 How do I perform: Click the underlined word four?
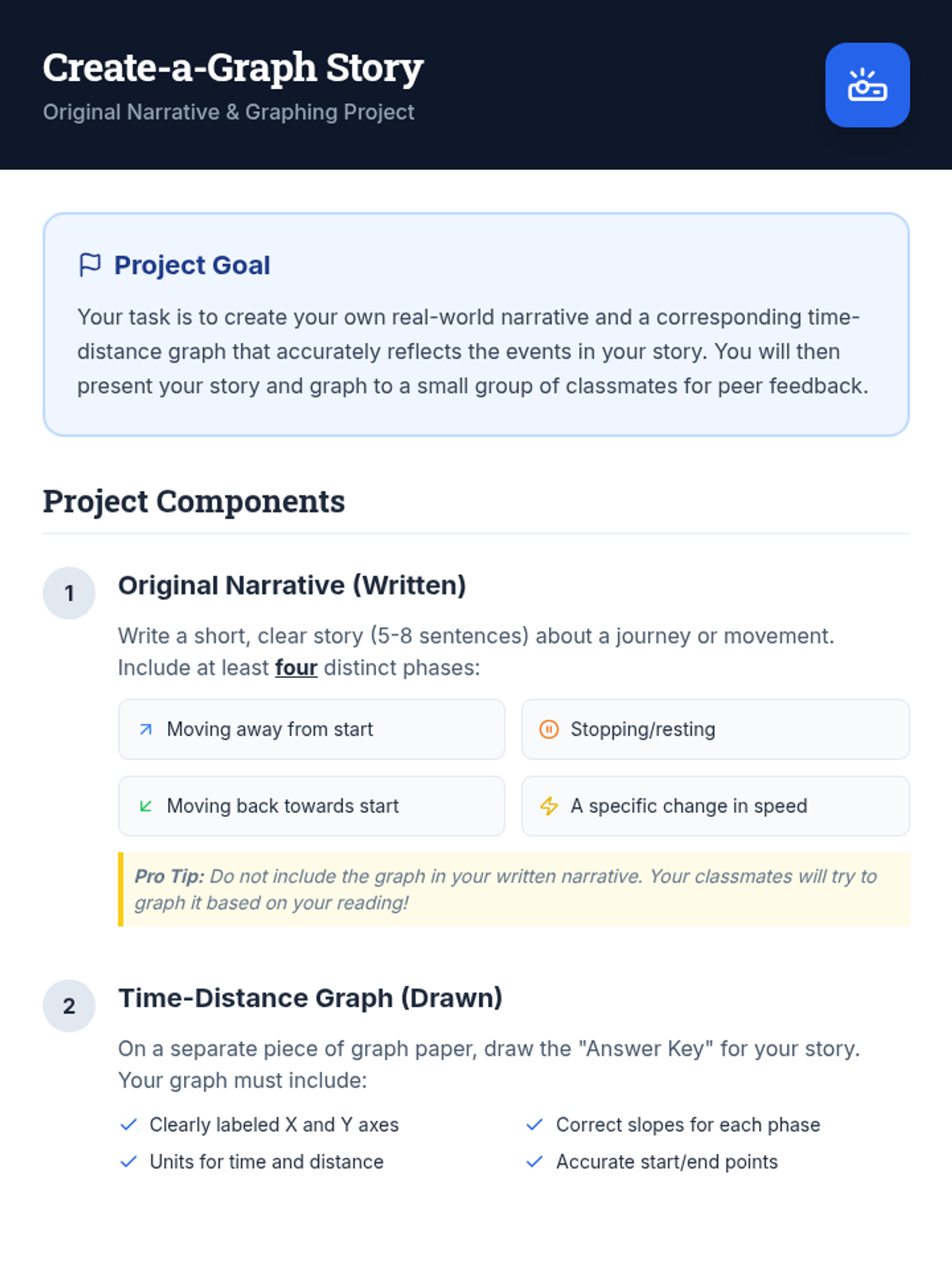(296, 668)
